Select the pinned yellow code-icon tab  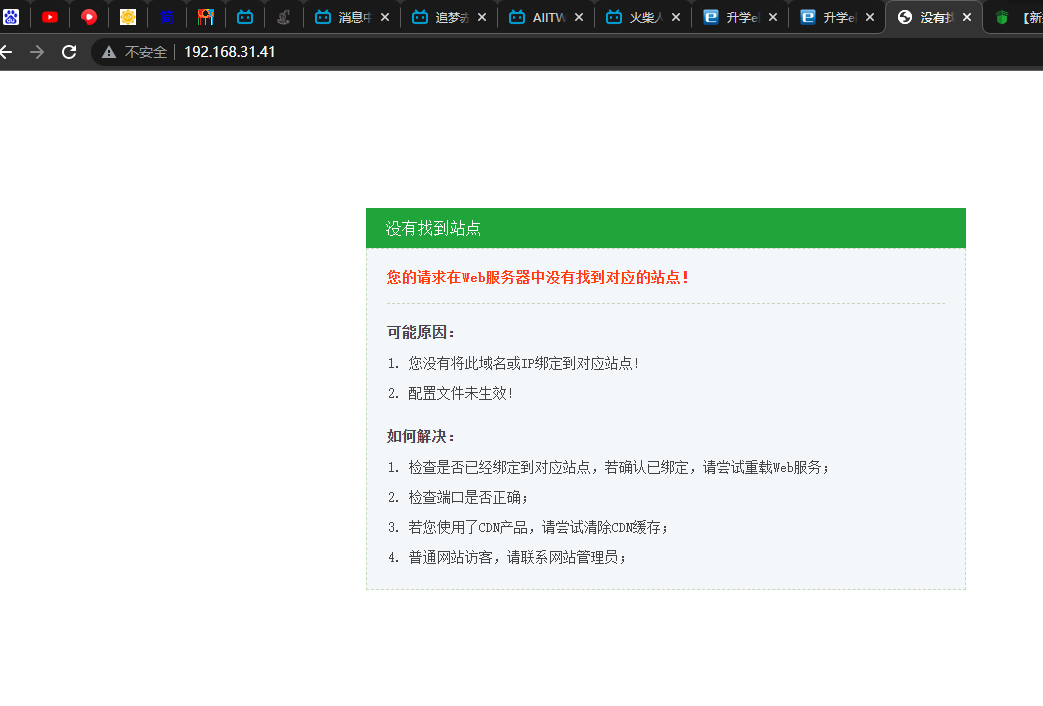pos(128,17)
